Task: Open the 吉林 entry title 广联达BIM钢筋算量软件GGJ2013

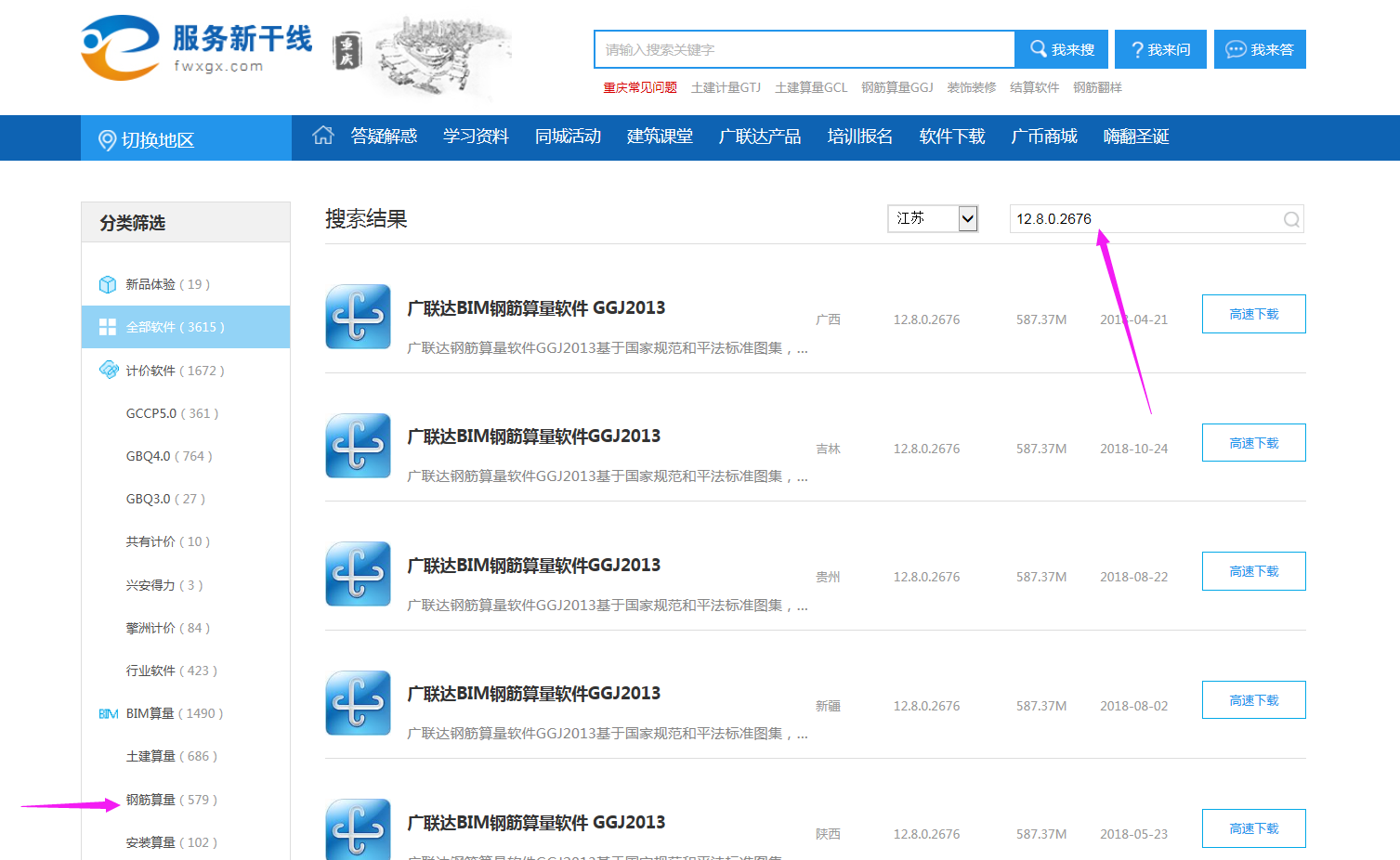Action: tap(534, 437)
